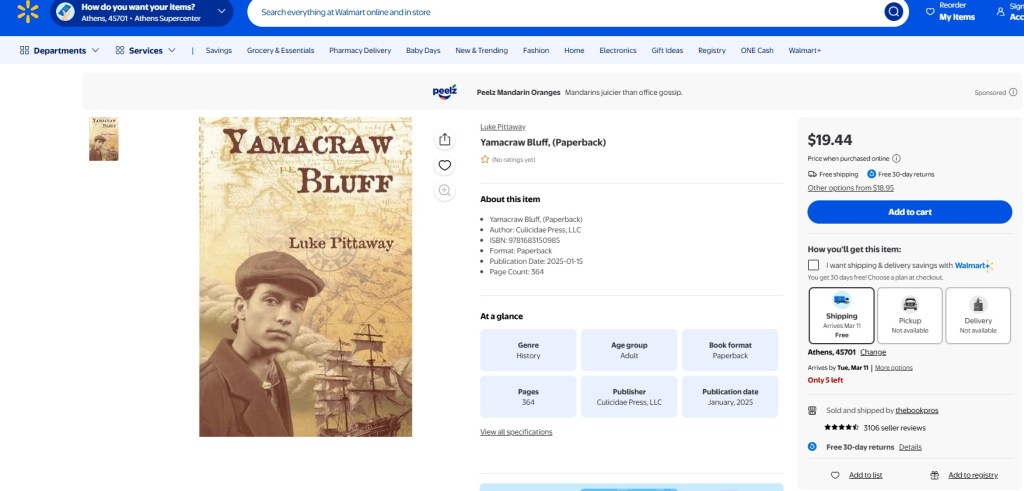This screenshot has height=491, width=1024.
Task: Open the Electronics menu item
Action: [618, 50]
